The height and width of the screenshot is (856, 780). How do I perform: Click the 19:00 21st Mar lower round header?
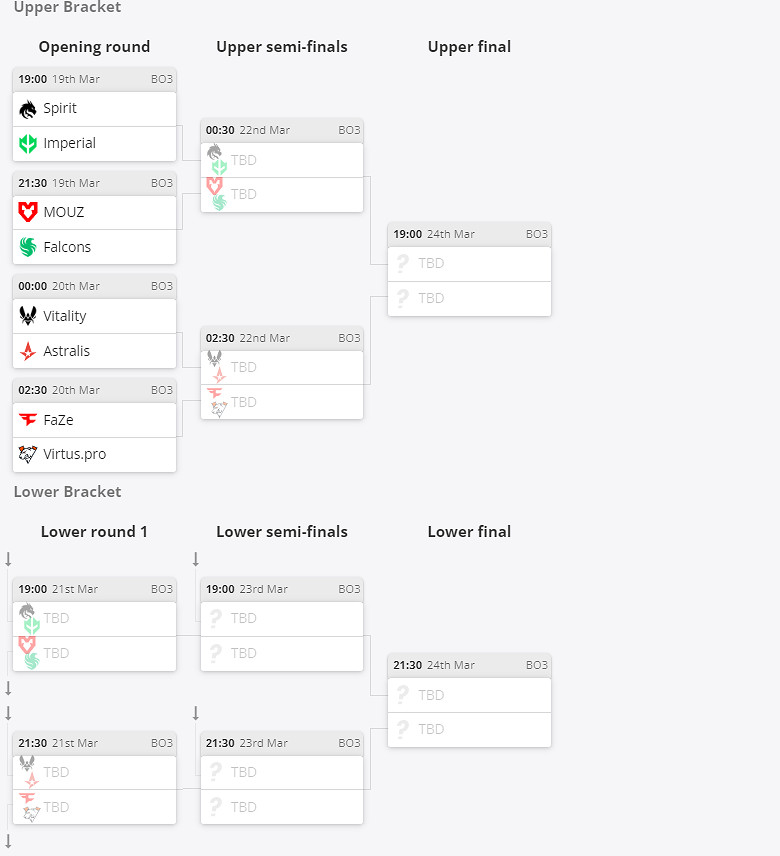94,589
